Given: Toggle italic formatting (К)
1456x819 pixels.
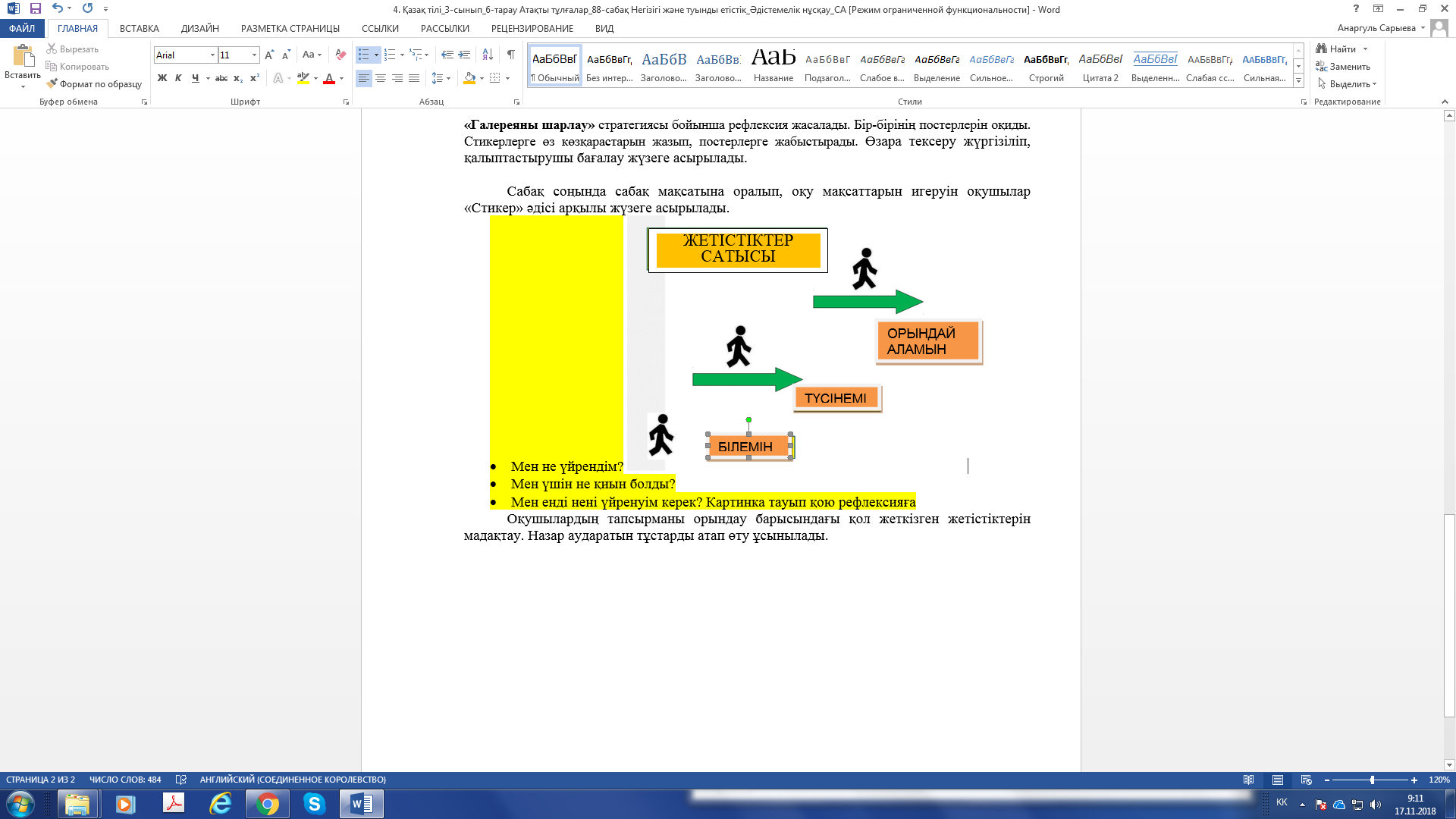Looking at the screenshot, I should coord(178,78).
